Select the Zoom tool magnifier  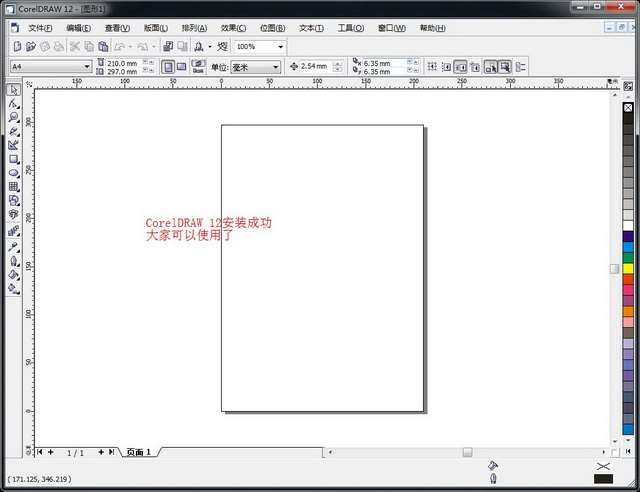tap(14, 117)
